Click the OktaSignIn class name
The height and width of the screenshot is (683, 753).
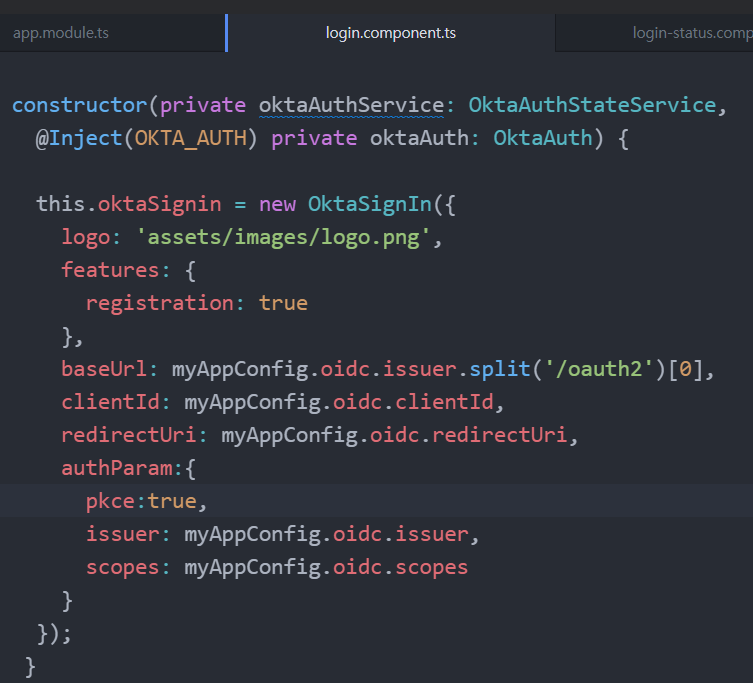coord(370,204)
